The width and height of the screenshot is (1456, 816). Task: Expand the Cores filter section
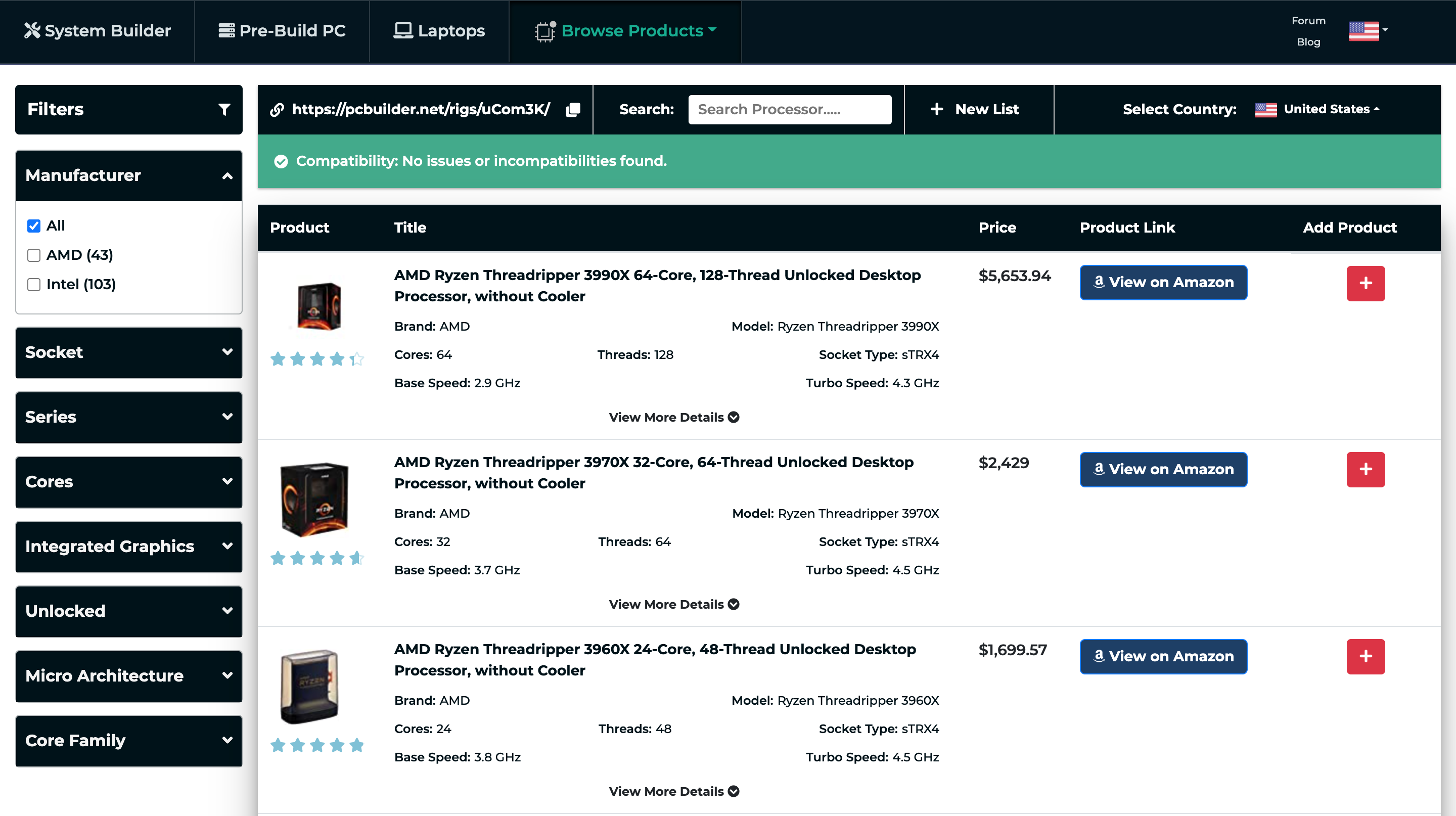[128, 481]
